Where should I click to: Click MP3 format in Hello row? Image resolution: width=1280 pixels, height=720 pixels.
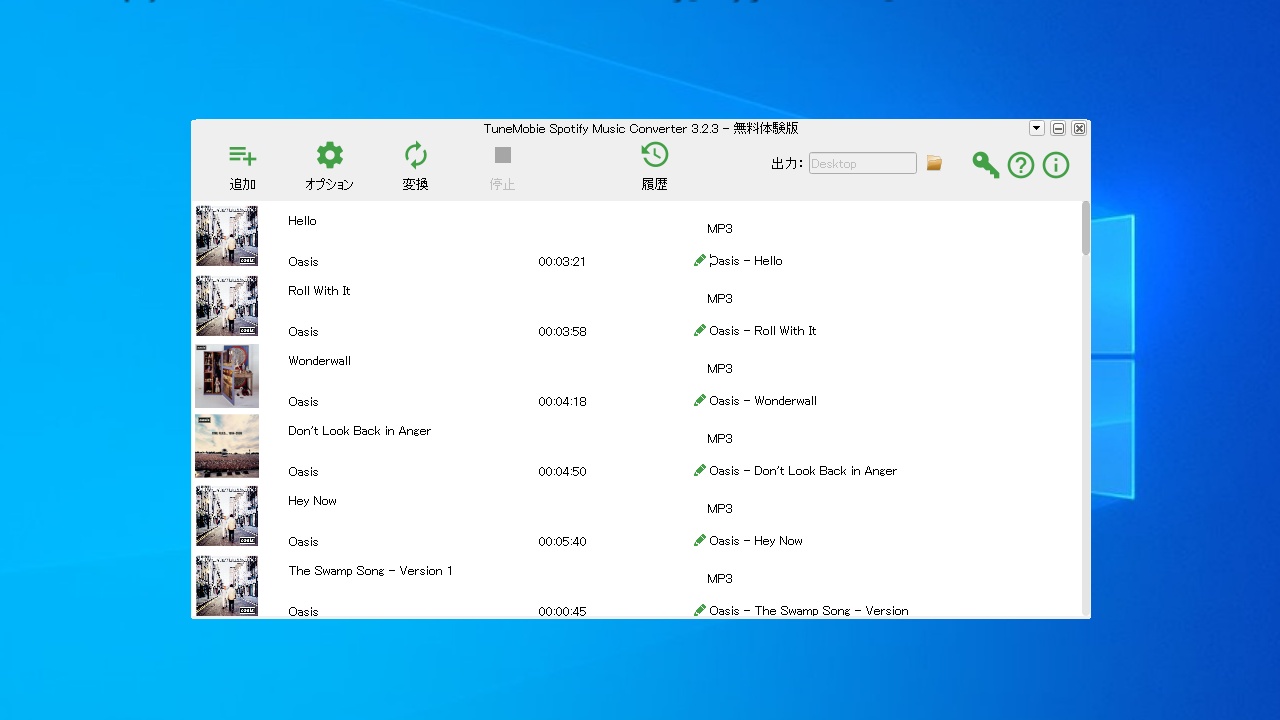720,229
